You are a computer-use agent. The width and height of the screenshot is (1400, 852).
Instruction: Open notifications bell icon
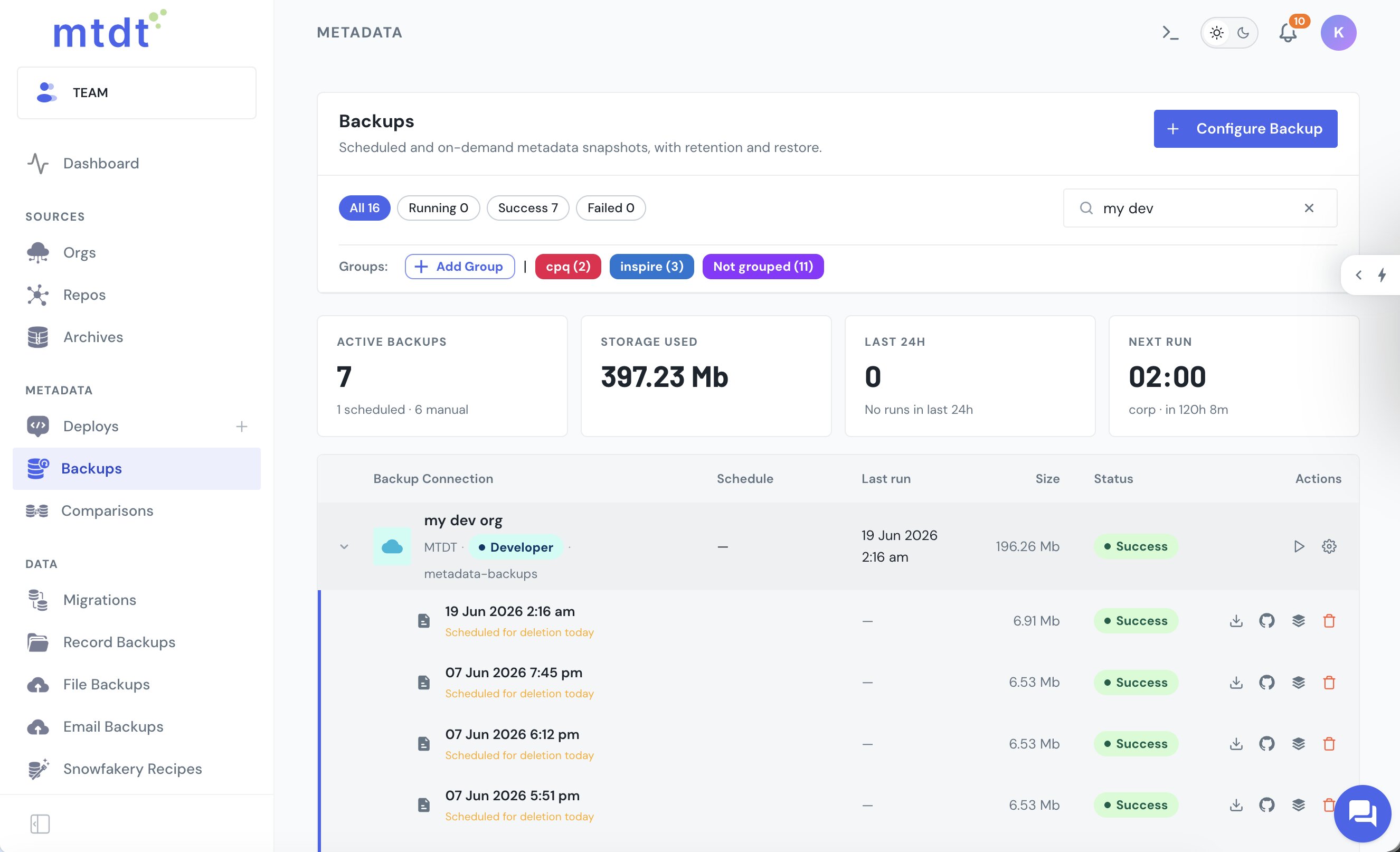click(1288, 33)
